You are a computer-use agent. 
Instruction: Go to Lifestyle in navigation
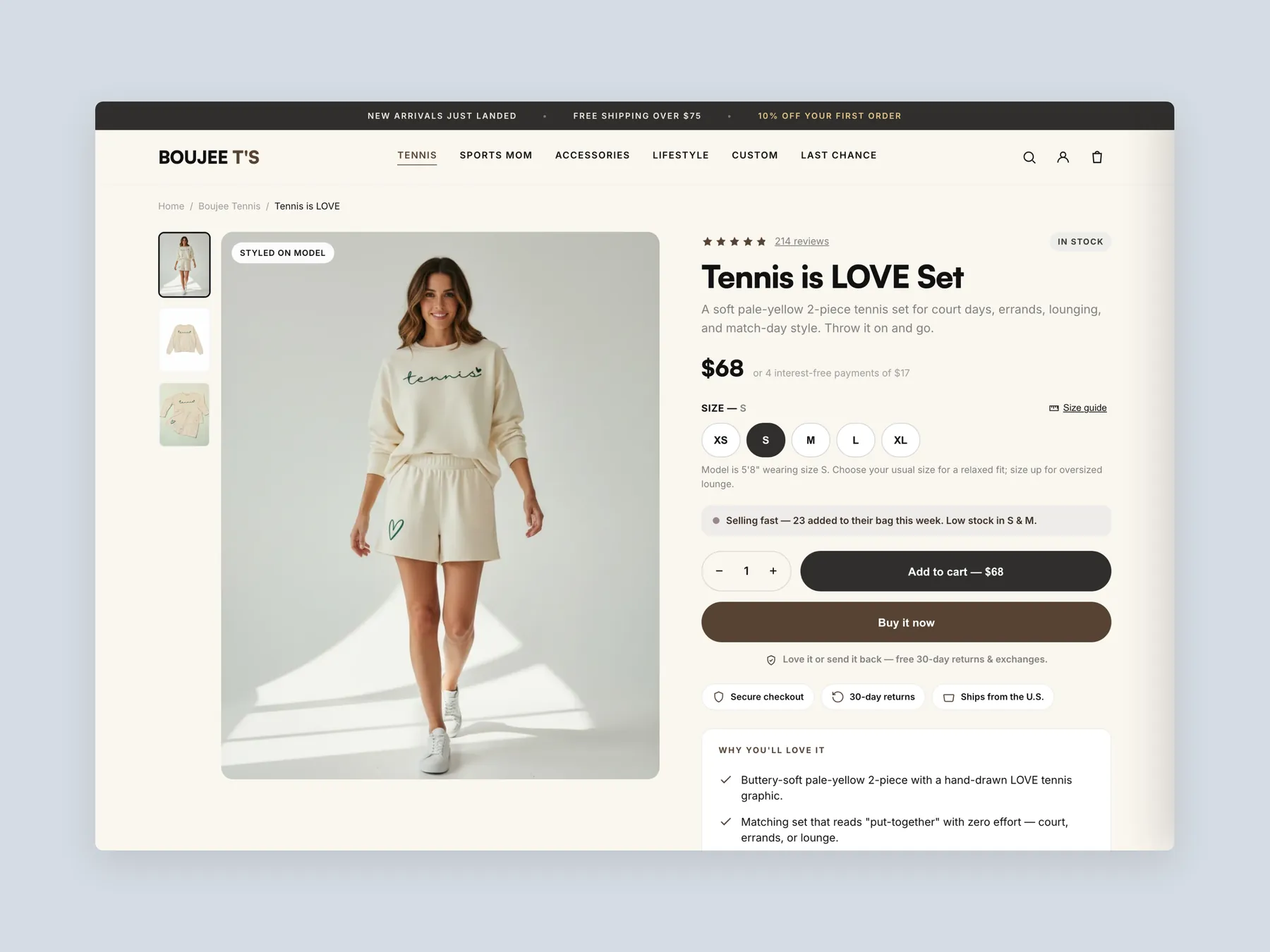click(681, 155)
